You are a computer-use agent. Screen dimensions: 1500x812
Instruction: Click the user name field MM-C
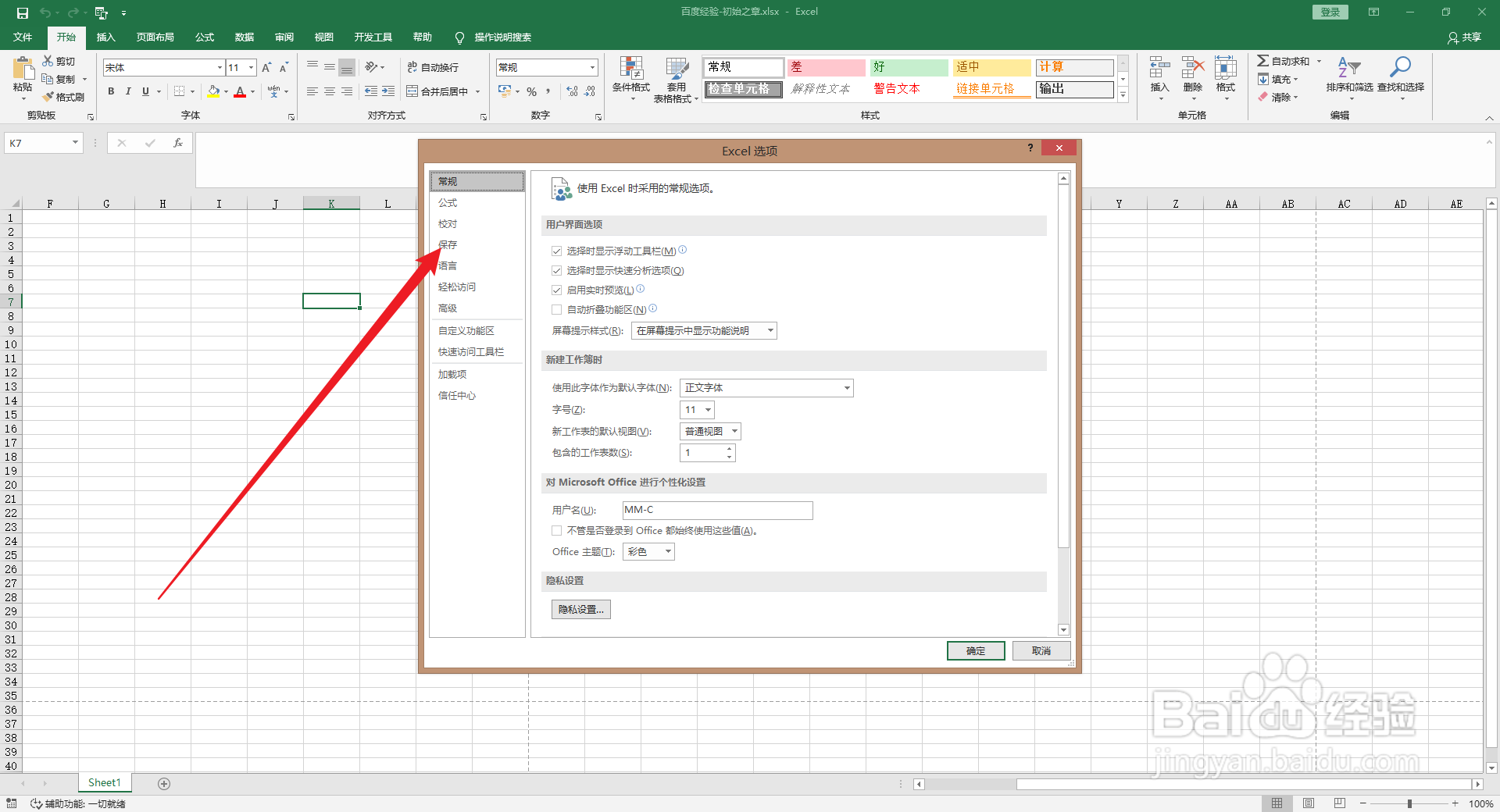click(717, 511)
